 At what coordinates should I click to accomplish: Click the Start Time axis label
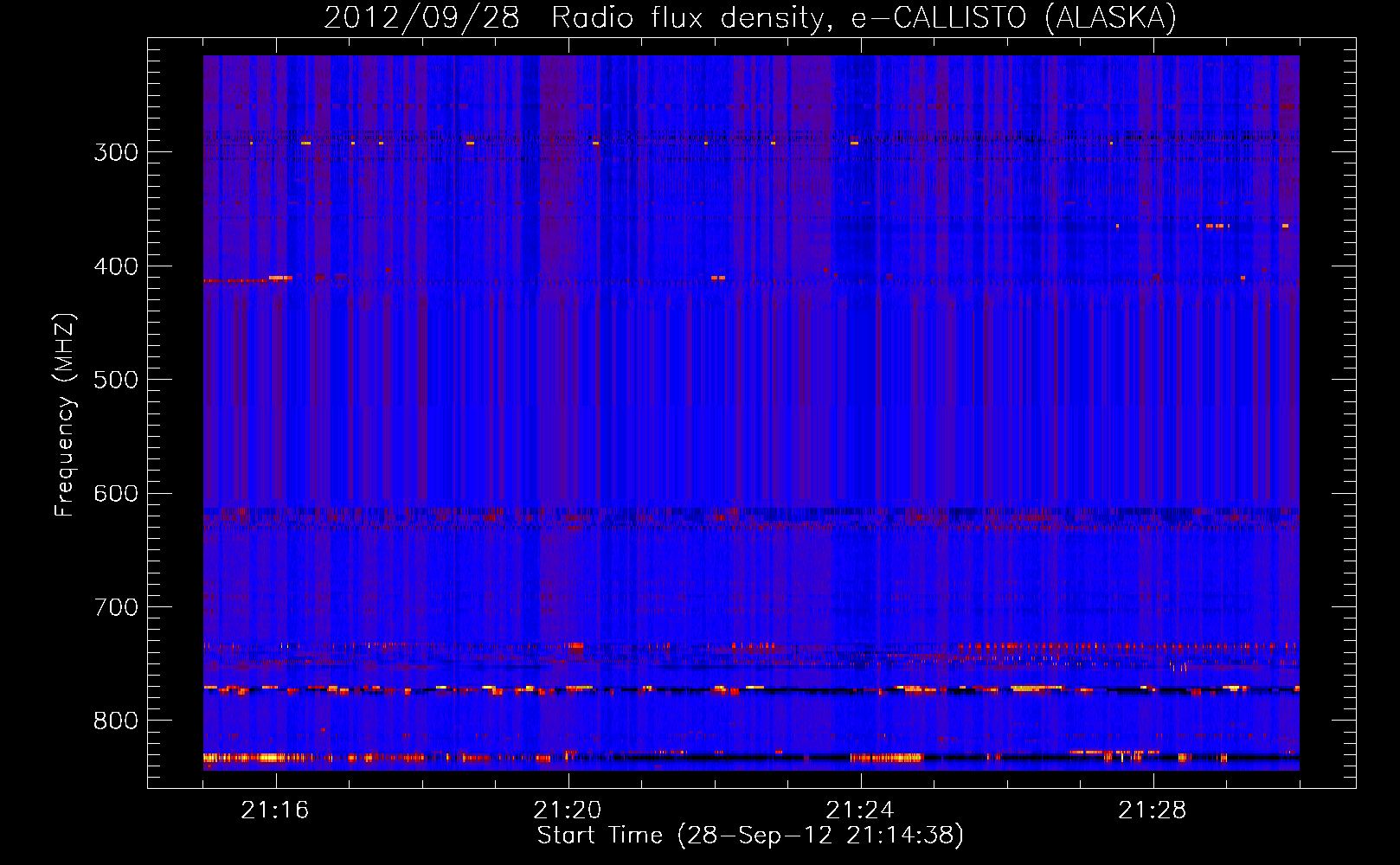tap(750, 836)
